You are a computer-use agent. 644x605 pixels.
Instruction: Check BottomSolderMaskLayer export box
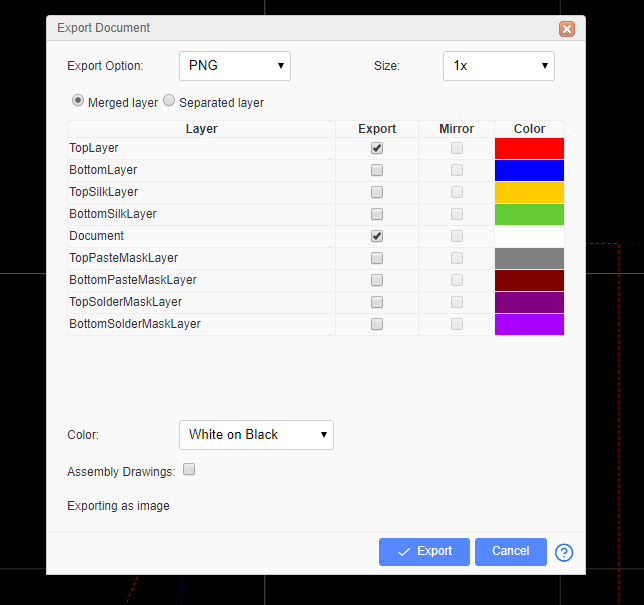tap(377, 324)
